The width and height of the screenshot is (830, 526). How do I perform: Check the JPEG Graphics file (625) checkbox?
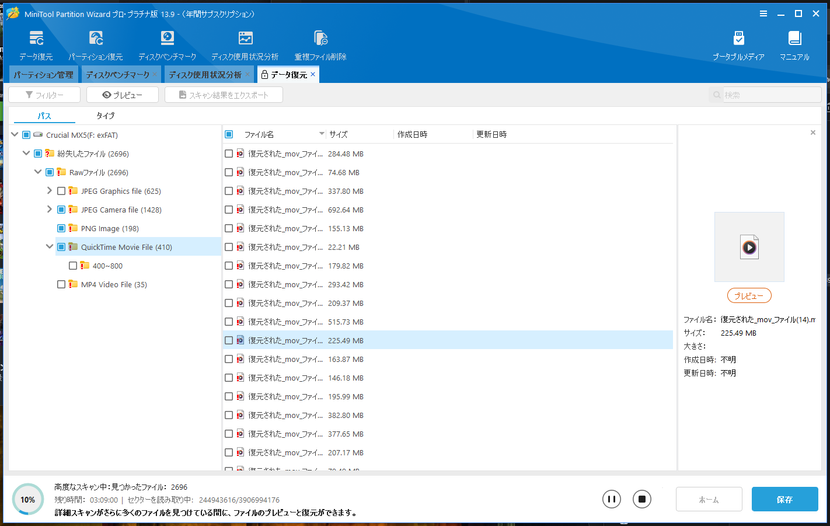point(61,191)
